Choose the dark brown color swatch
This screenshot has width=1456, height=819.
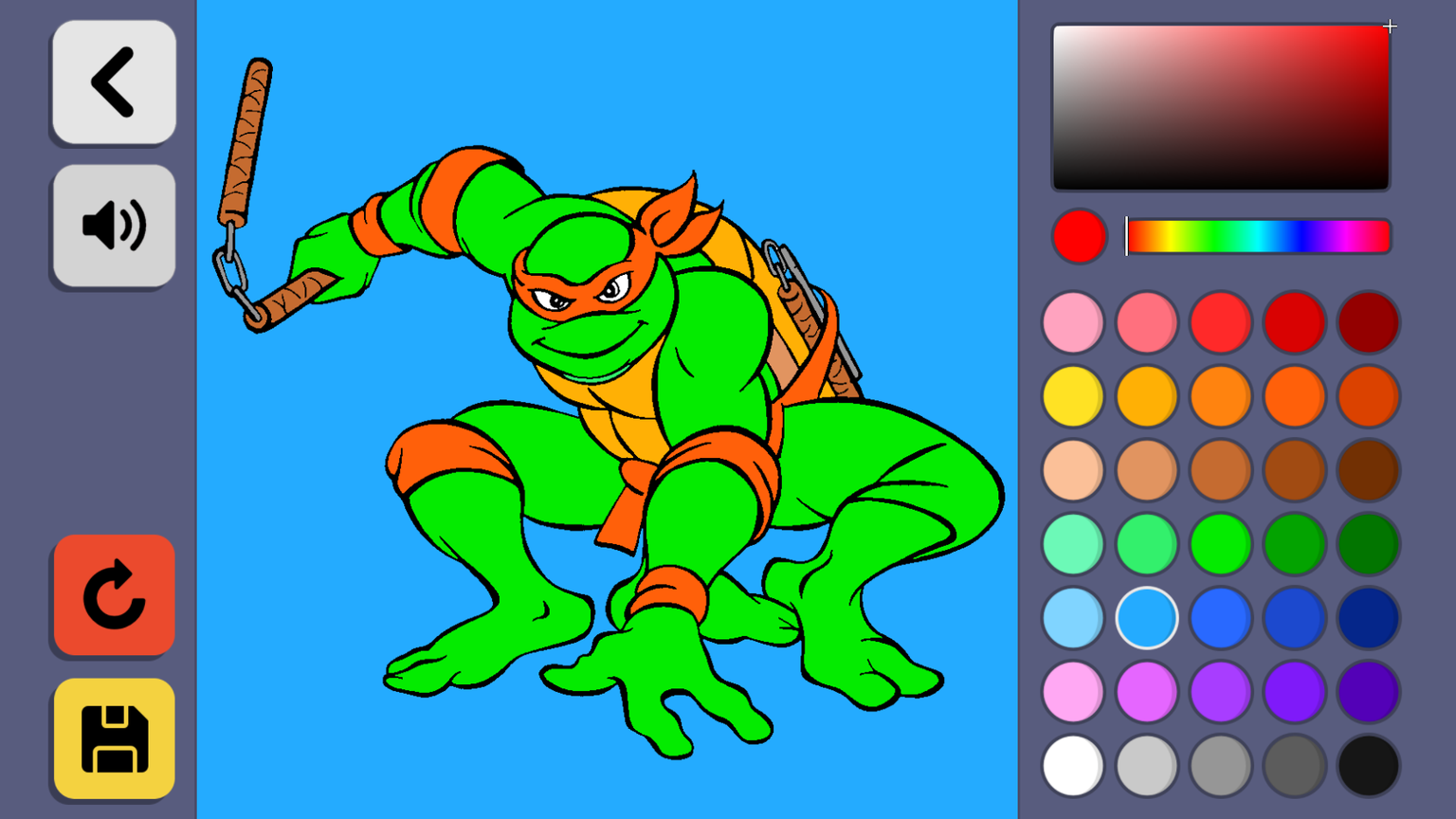pos(1368,470)
